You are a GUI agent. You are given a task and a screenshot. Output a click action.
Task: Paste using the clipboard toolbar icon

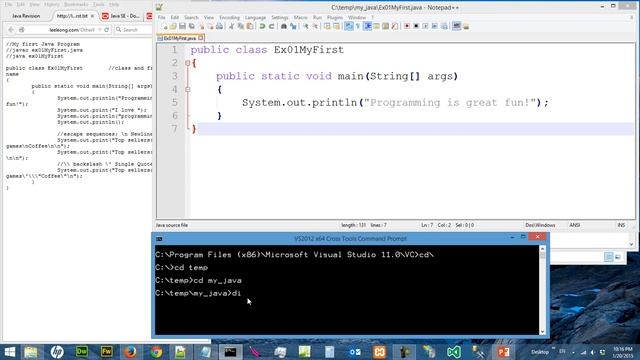249,26
